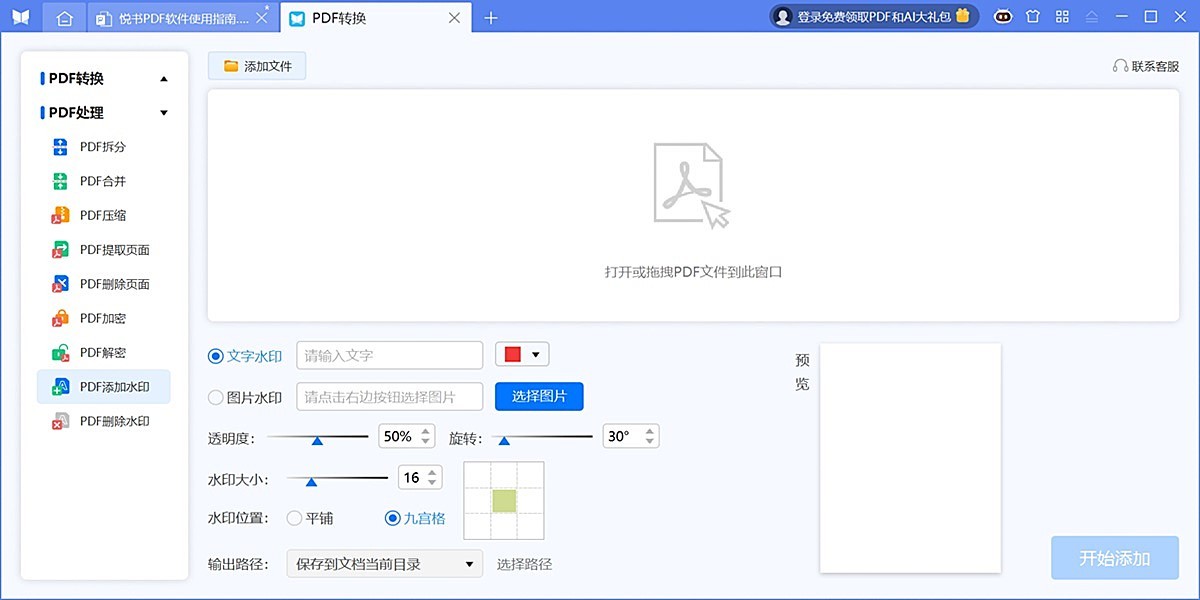Open the 保存到文档当前目录 output path dropdown
1200x600 pixels.
coord(384,563)
